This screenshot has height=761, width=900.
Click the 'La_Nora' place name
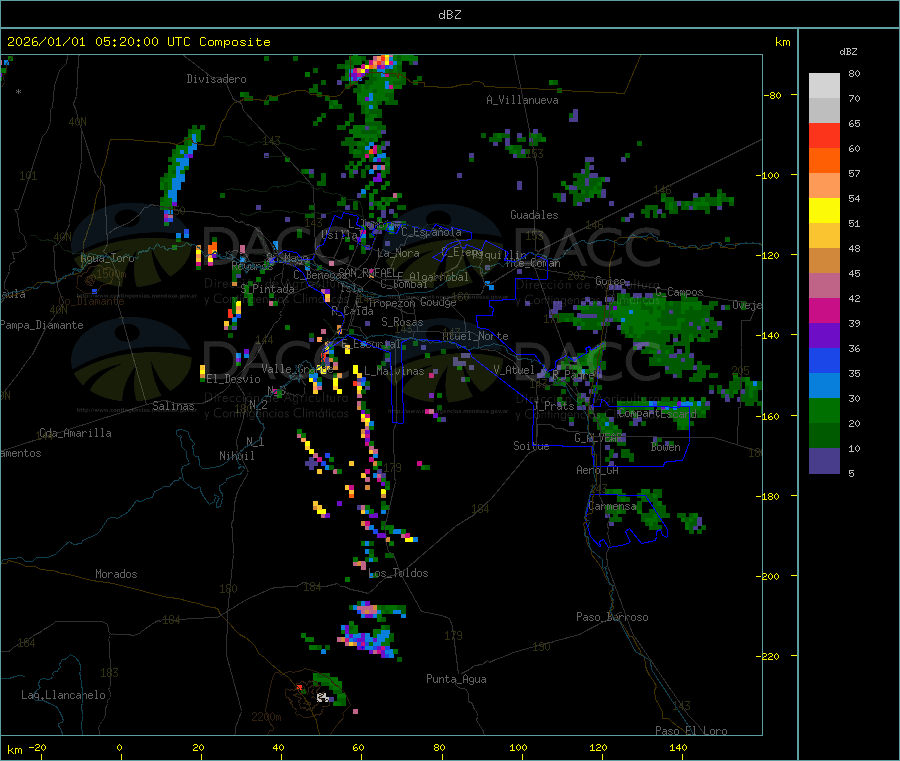398,253
